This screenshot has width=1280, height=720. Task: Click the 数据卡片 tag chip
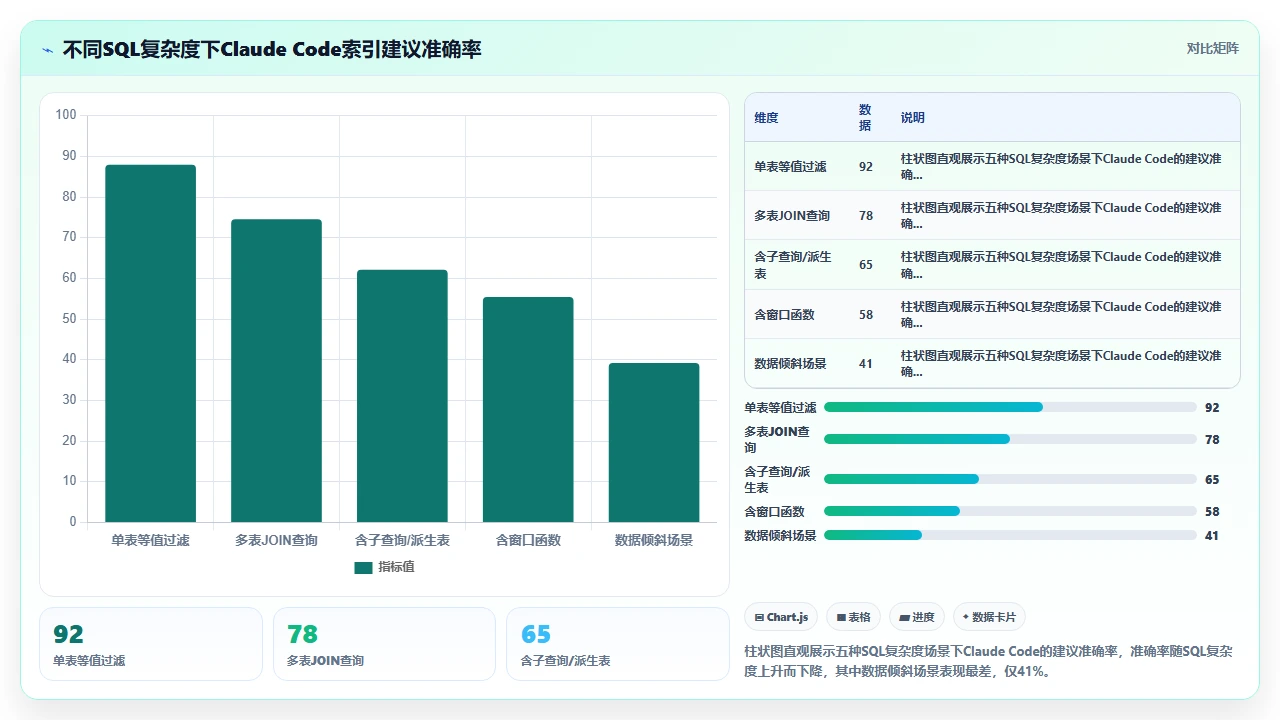pos(990,617)
